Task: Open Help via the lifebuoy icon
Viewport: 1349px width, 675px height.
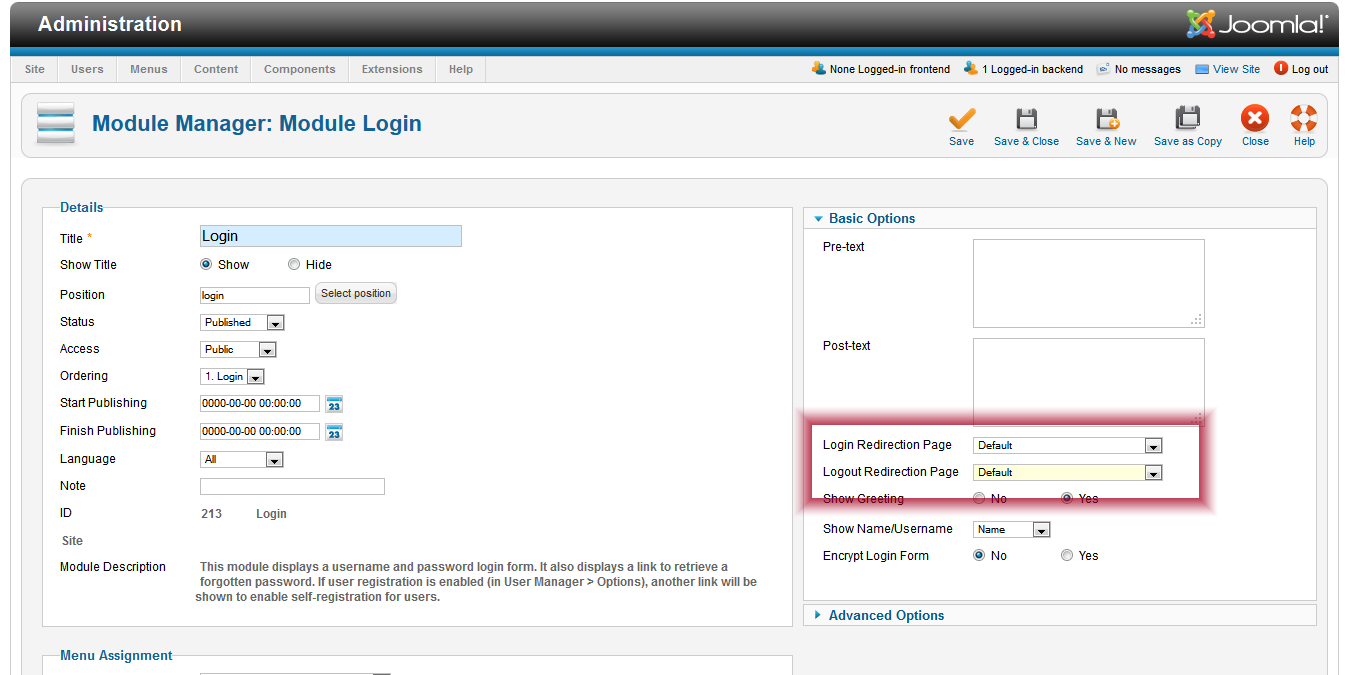Action: pos(1304,120)
